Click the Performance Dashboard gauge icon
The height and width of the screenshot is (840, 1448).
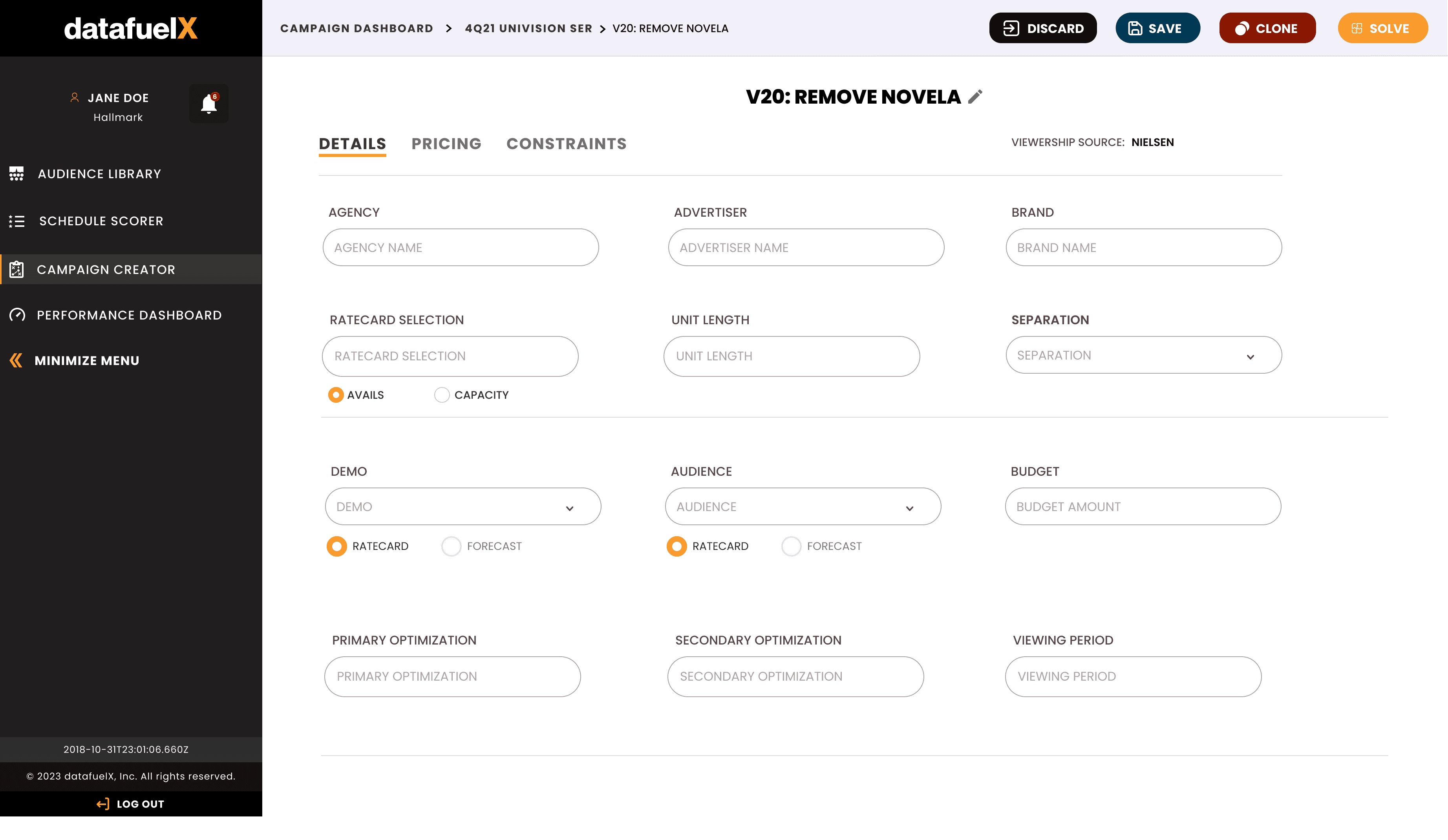[17, 315]
